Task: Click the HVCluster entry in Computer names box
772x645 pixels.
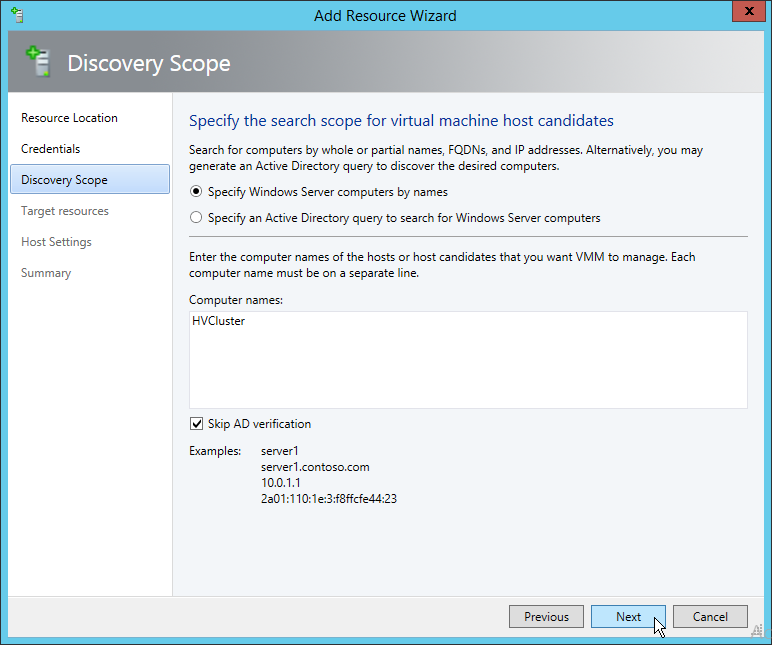Action: [218, 322]
